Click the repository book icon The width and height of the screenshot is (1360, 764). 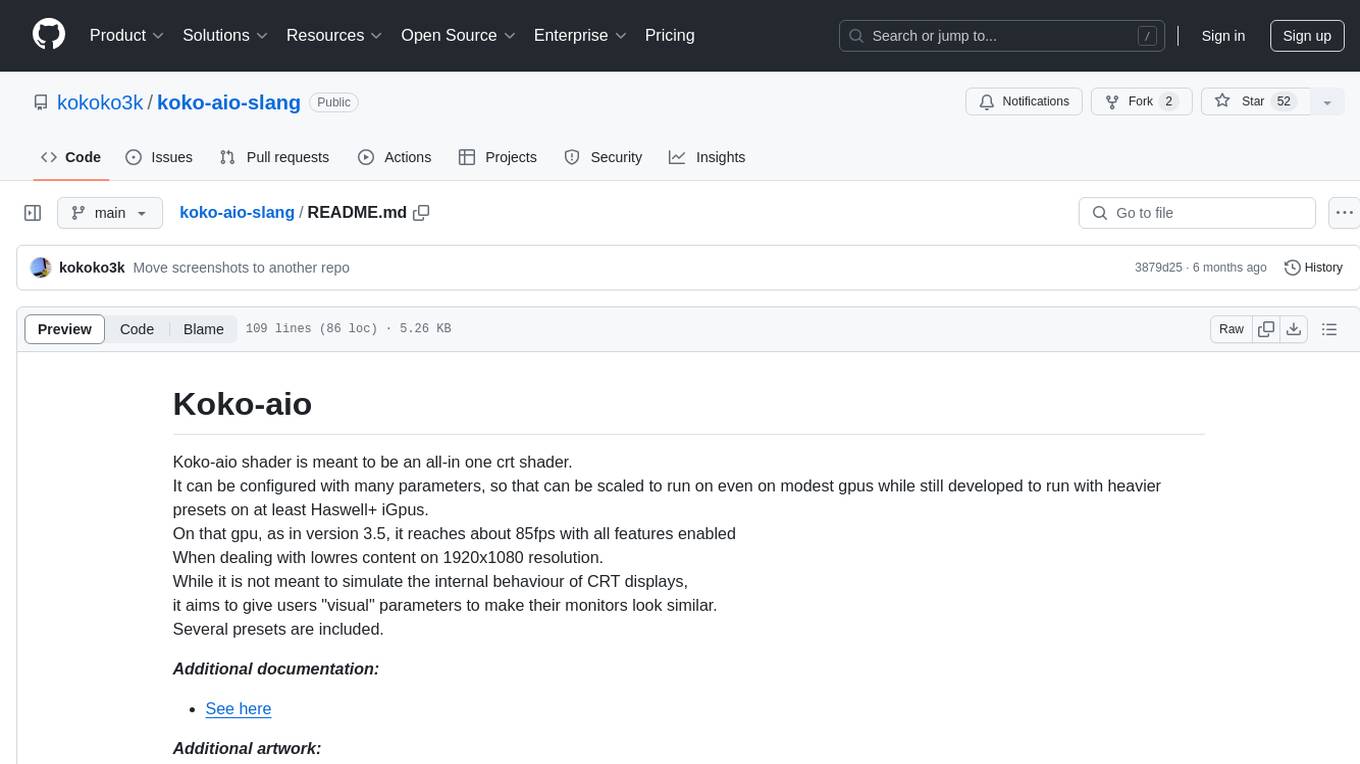pyautogui.click(x=40, y=102)
